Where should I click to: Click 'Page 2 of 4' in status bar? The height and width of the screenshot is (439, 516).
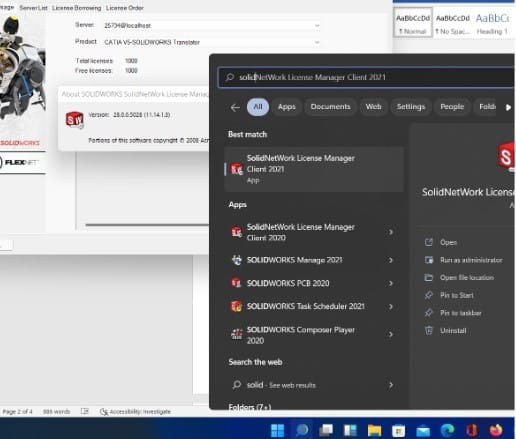click(x=17, y=412)
